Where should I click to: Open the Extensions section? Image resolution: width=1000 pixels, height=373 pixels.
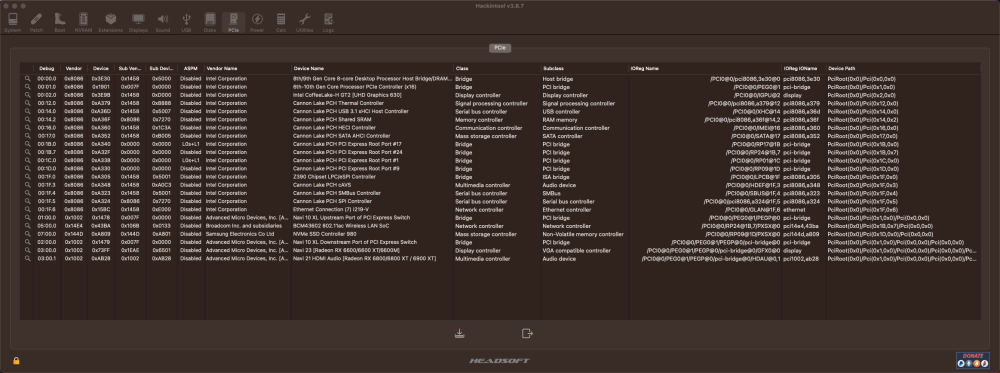[x=111, y=22]
